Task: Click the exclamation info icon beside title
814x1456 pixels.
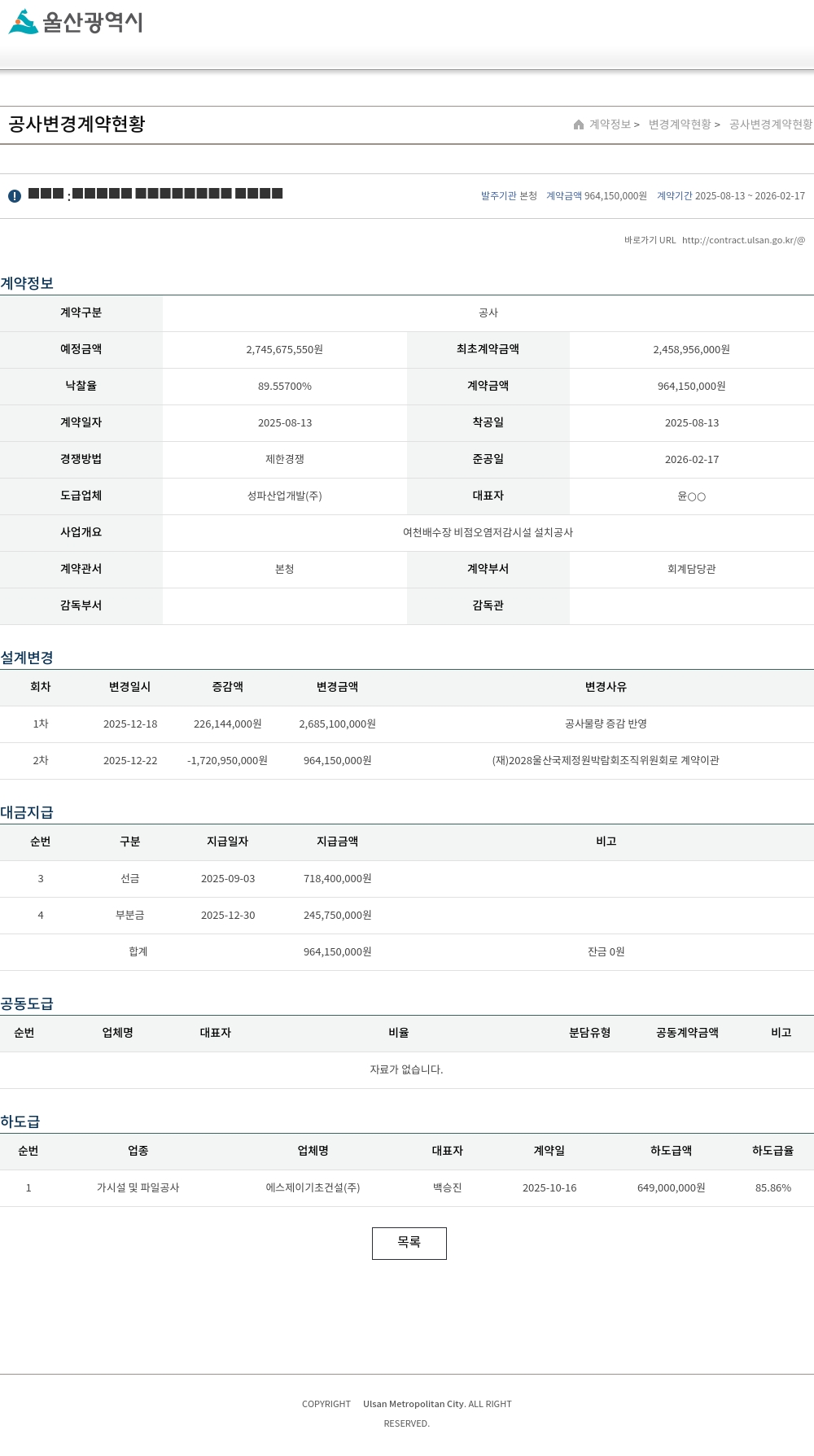Action: pos(15,196)
